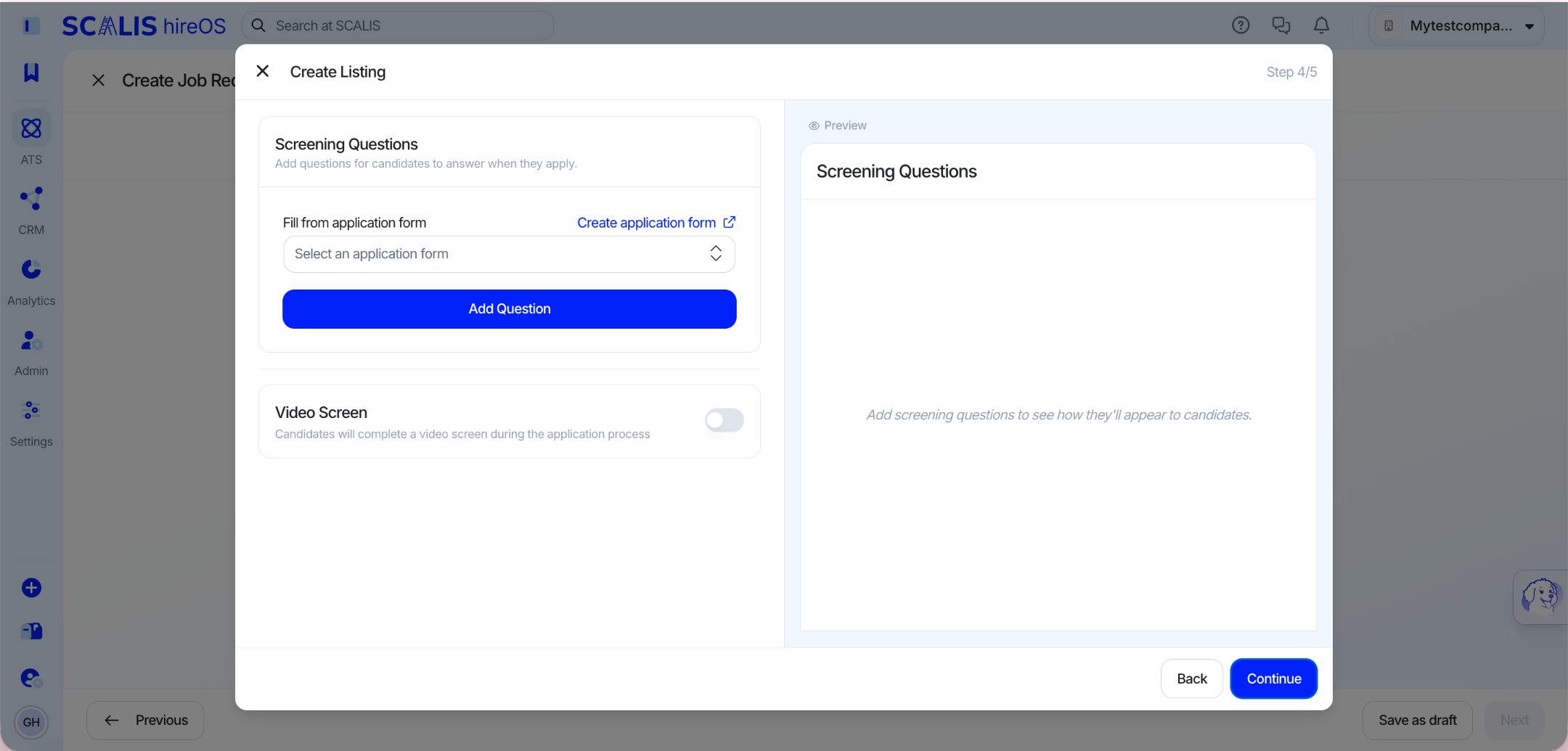Screen dimensions: 1568x751
Task: Click the Previous button
Action: tap(145, 721)
